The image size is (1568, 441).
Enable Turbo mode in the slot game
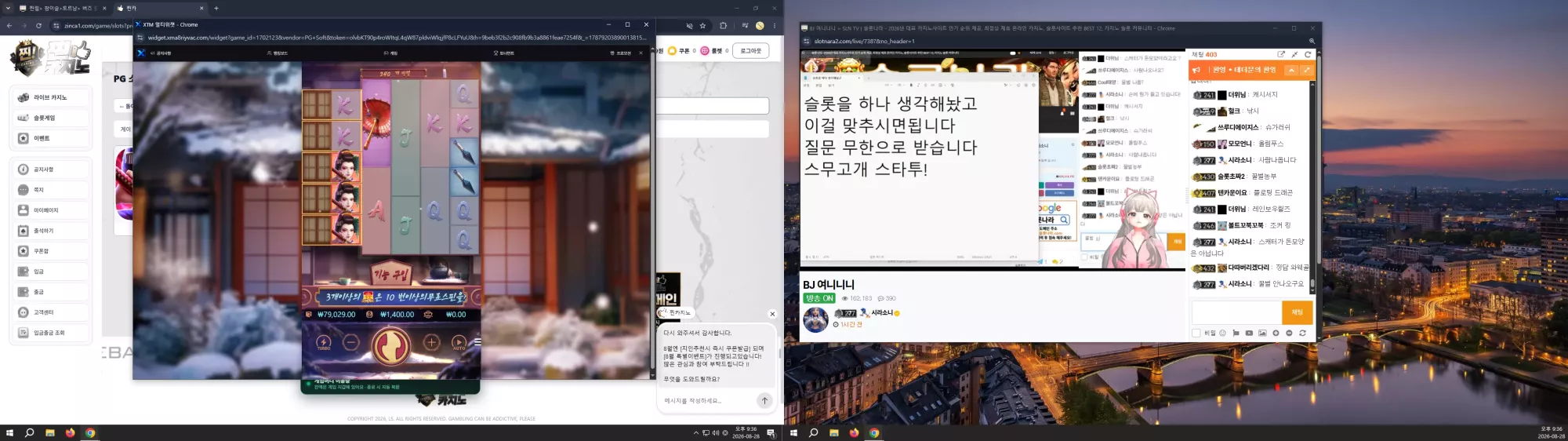324,343
